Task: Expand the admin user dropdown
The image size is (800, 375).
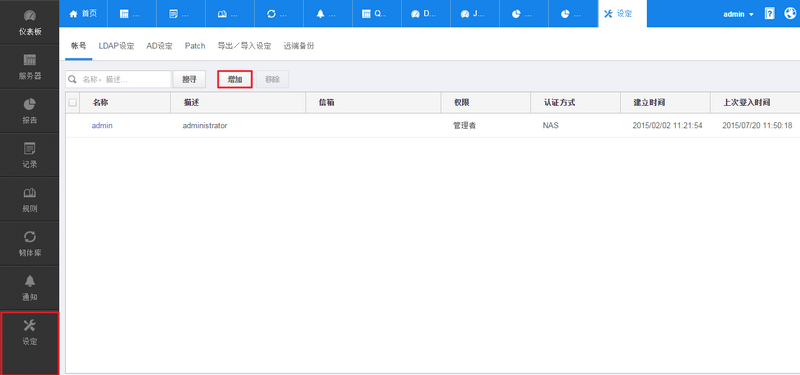Action: [x=738, y=14]
